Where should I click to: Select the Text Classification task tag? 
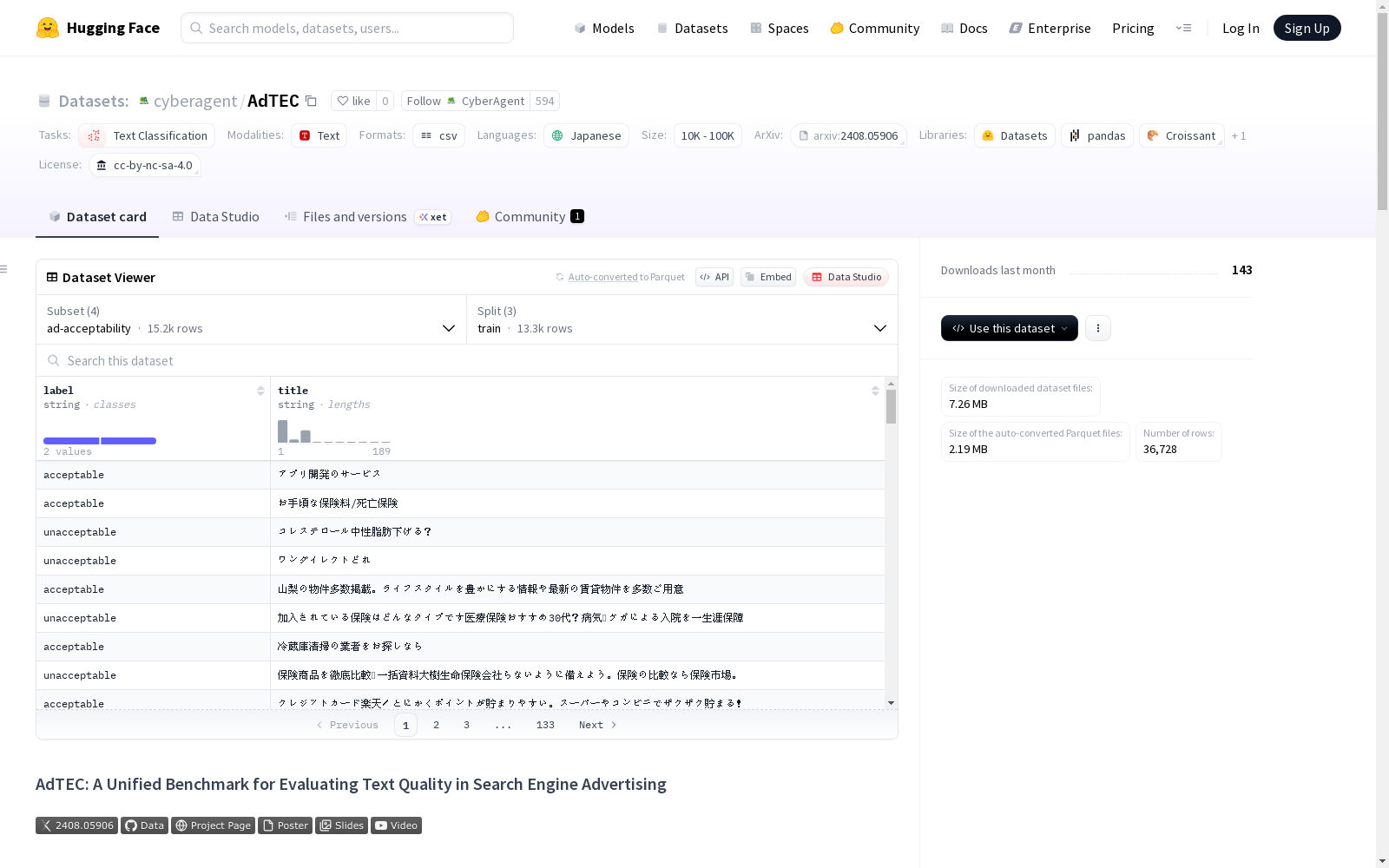pos(147,135)
